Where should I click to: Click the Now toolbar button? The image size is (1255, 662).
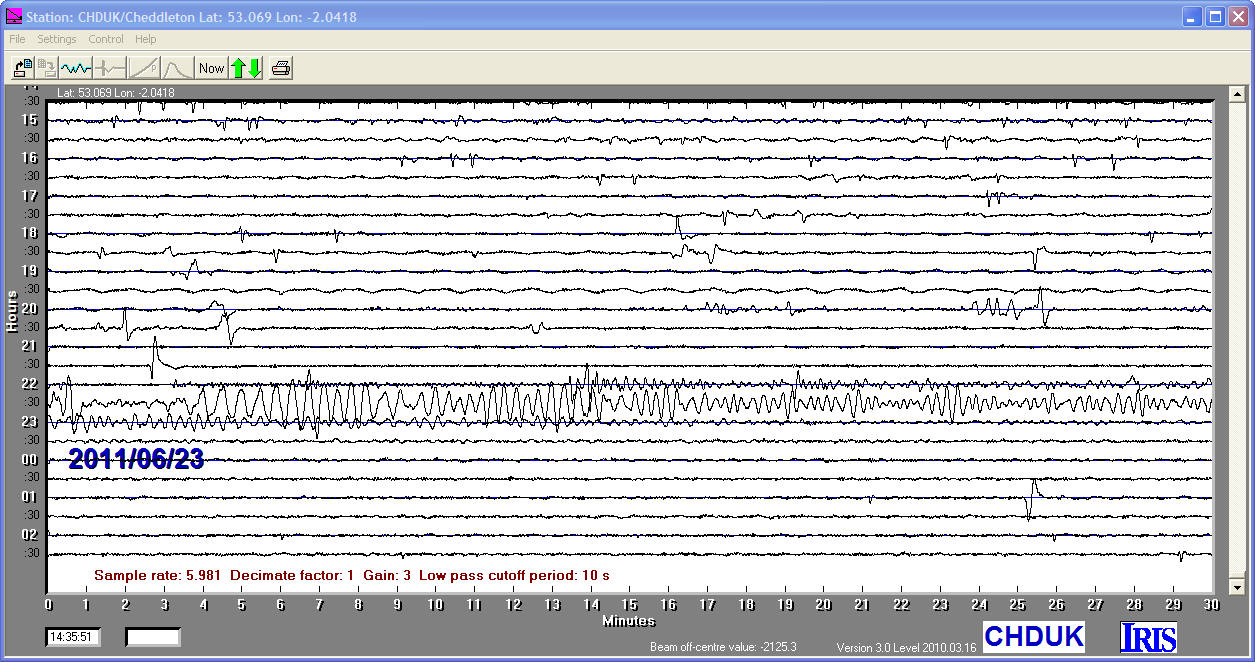pos(212,68)
